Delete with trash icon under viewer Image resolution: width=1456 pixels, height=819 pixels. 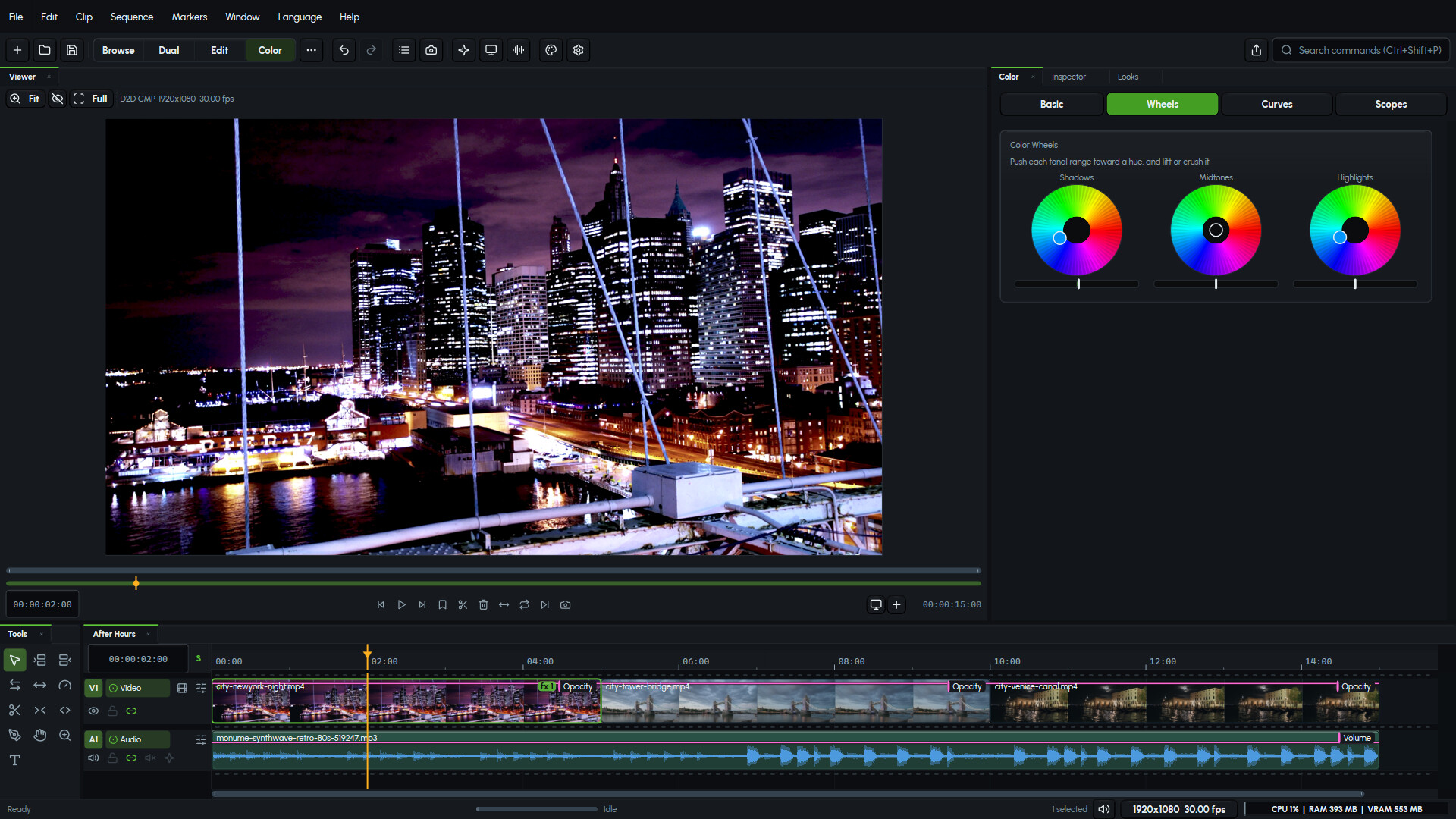click(484, 605)
